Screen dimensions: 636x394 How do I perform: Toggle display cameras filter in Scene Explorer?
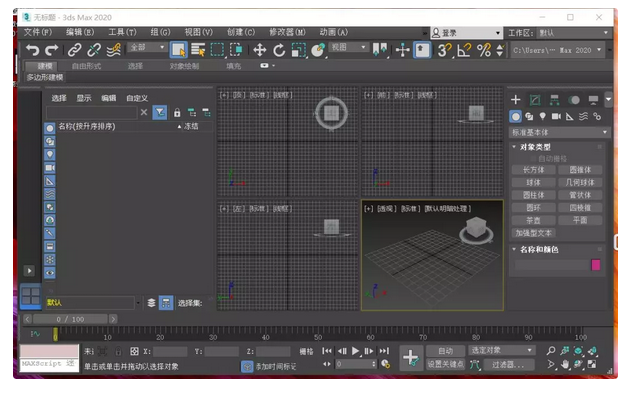49,168
